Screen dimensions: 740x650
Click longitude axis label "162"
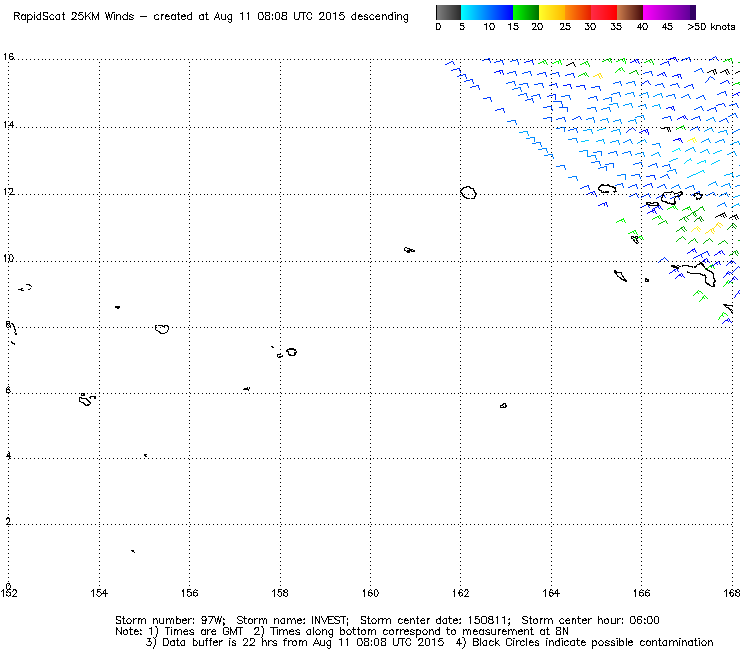[x=461, y=593]
